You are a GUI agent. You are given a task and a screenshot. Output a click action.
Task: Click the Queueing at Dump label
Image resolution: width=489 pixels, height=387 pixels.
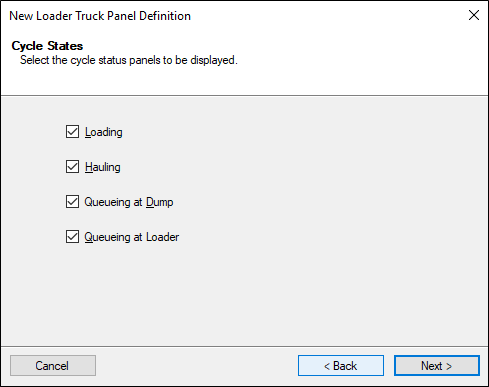click(x=129, y=202)
